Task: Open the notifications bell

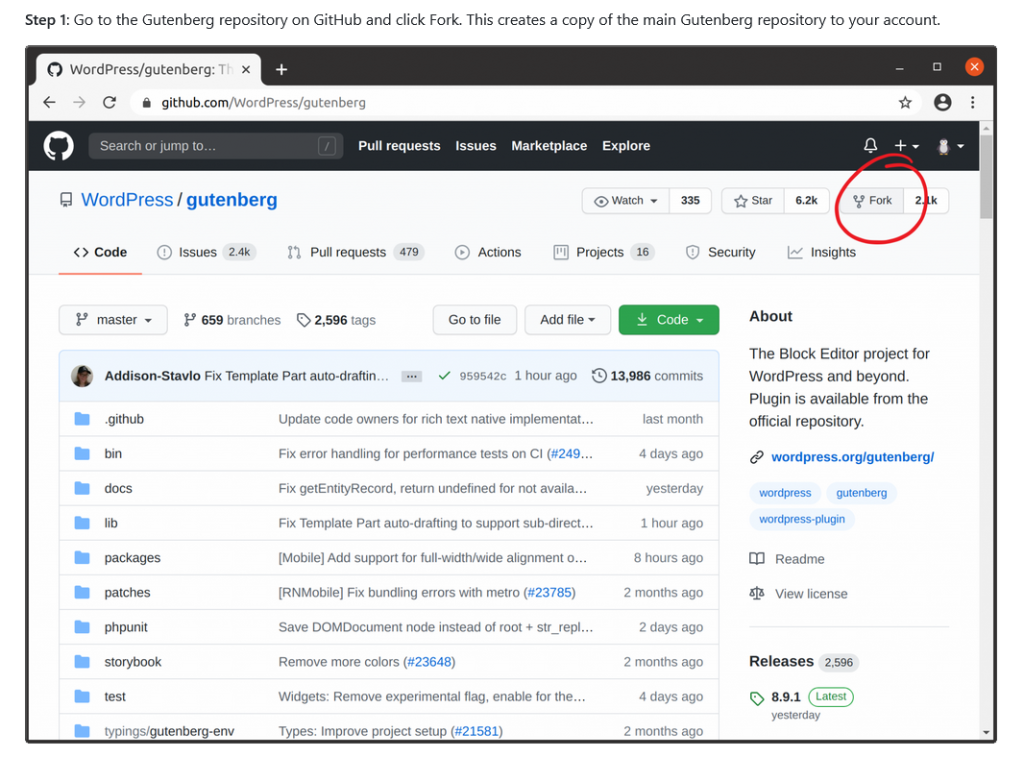Action: pos(870,146)
